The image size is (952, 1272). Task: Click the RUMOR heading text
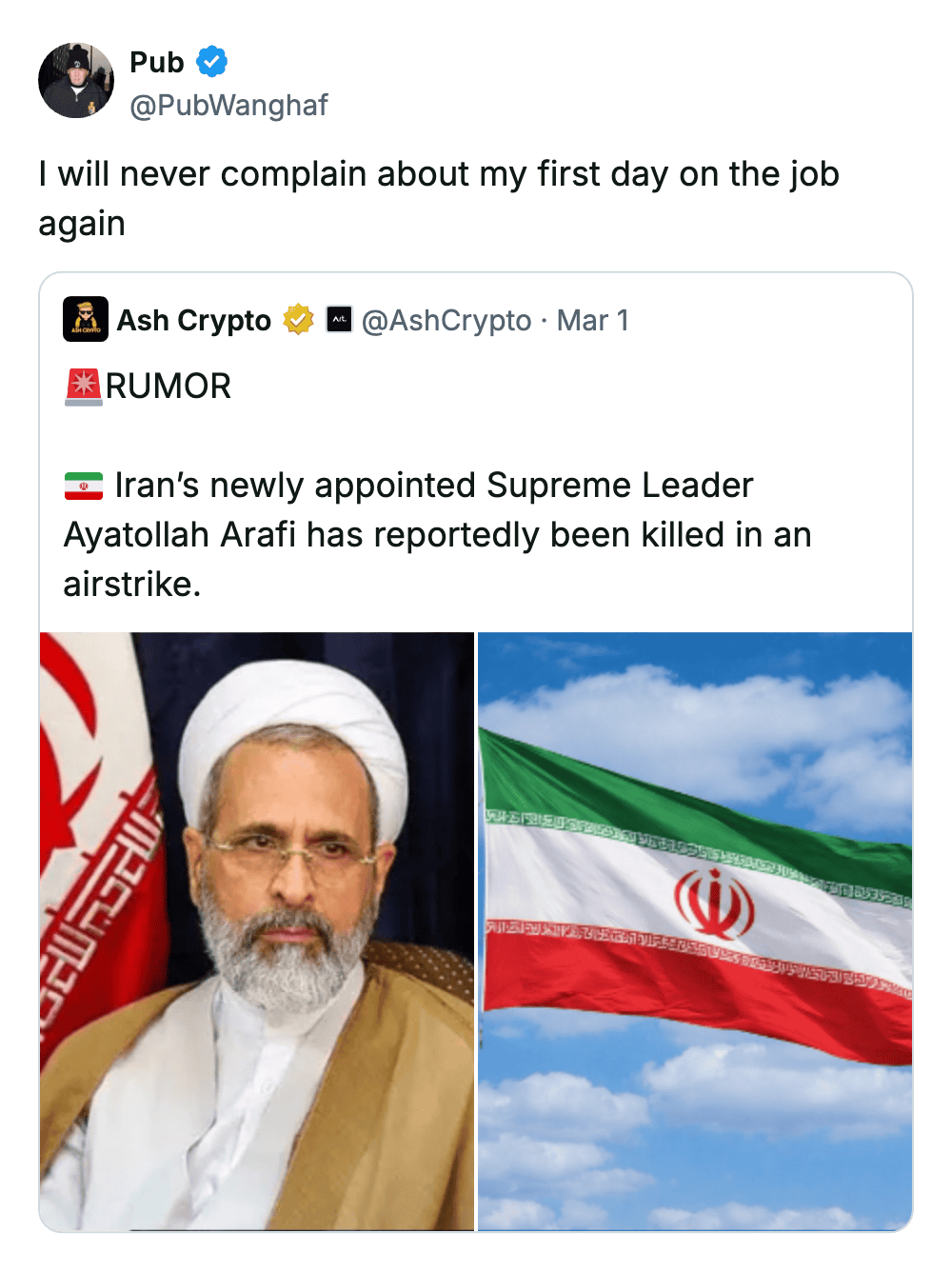[169, 387]
